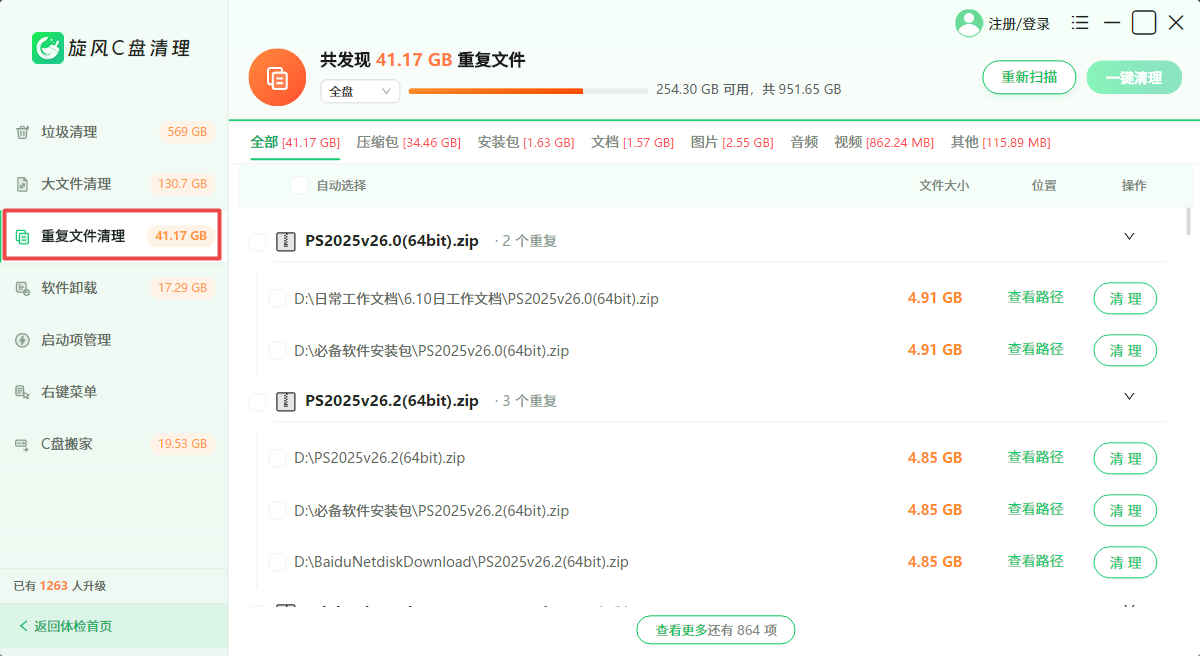Viewport: 1200px width, 656px height.
Task: Open 启动项管理 in the sidebar
Action: [x=114, y=340]
